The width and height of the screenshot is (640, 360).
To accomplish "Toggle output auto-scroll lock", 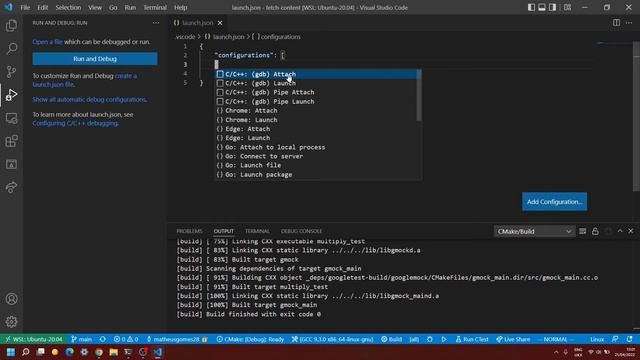I will click(x=595, y=231).
